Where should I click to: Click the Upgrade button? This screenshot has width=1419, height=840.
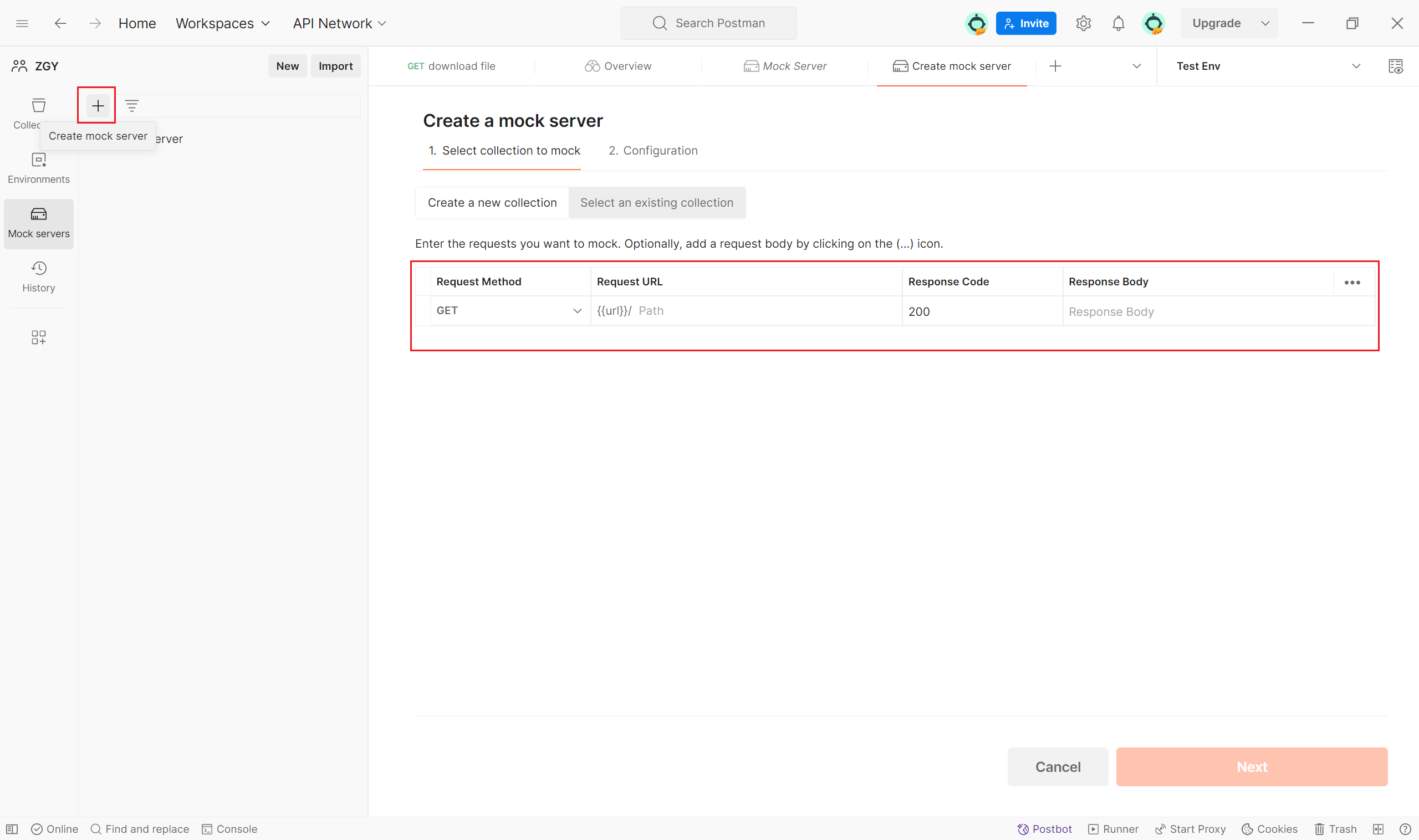click(x=1216, y=23)
